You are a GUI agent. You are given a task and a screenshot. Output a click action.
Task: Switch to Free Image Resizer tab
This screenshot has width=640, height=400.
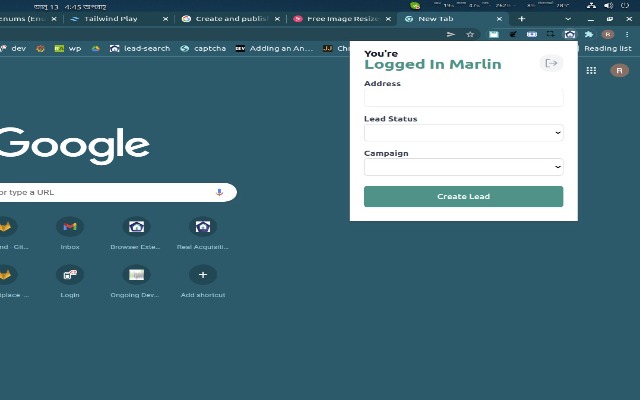pos(343,19)
